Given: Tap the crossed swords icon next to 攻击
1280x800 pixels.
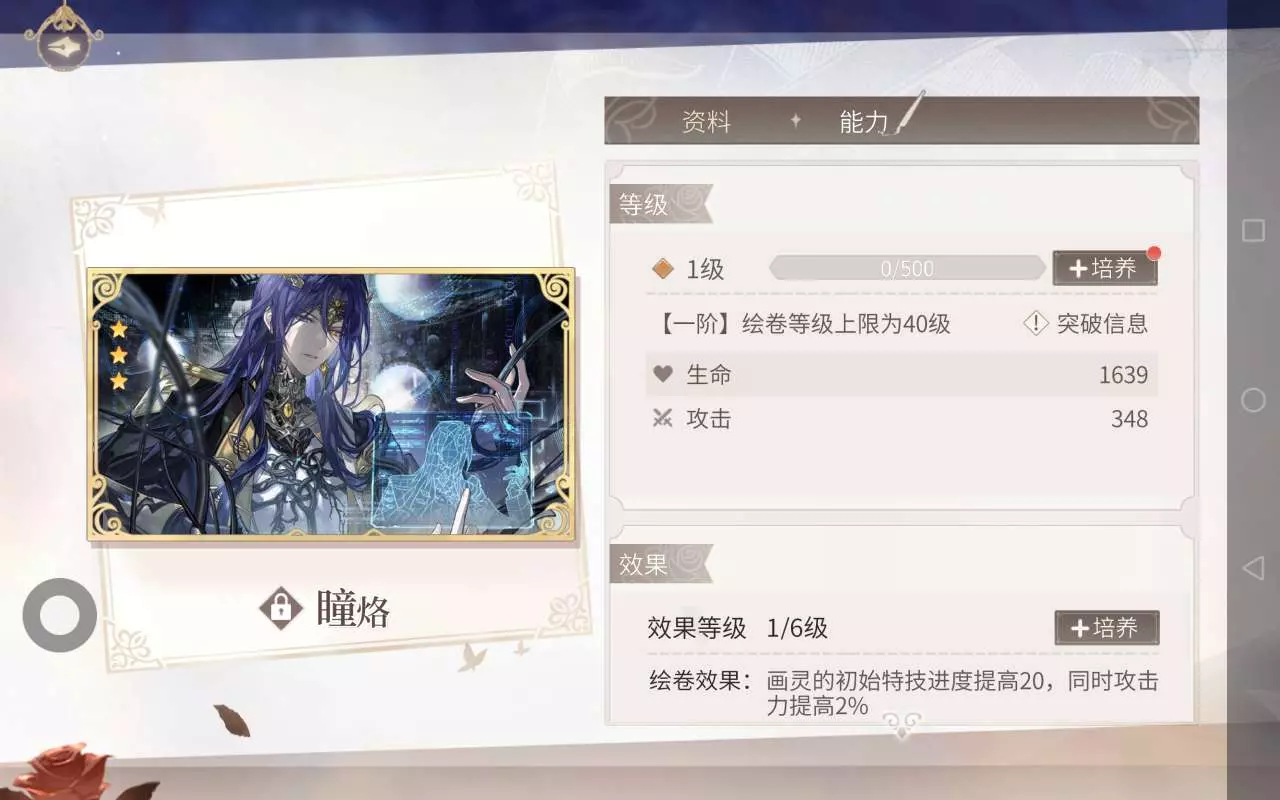Looking at the screenshot, I should (x=662, y=419).
